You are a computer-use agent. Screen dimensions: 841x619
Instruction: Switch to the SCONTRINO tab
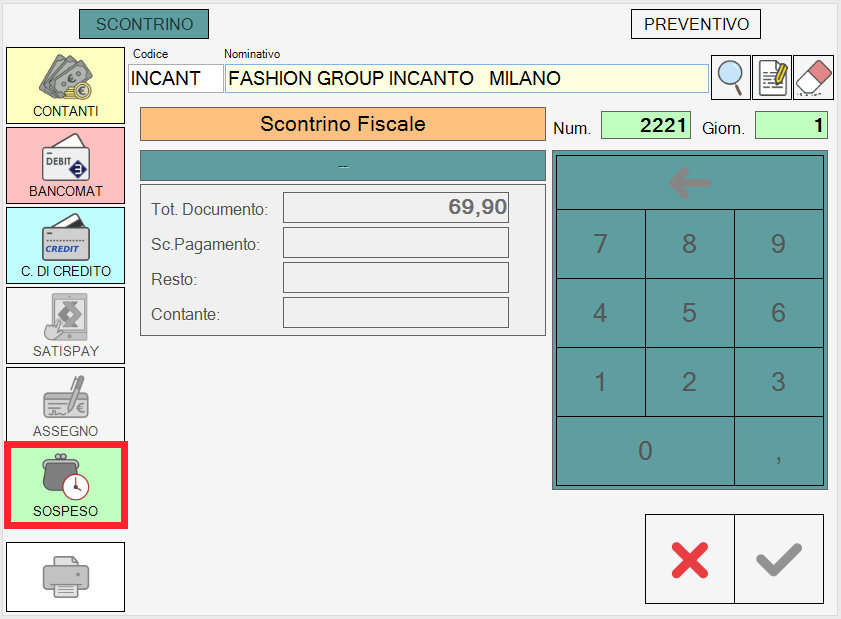(144, 24)
